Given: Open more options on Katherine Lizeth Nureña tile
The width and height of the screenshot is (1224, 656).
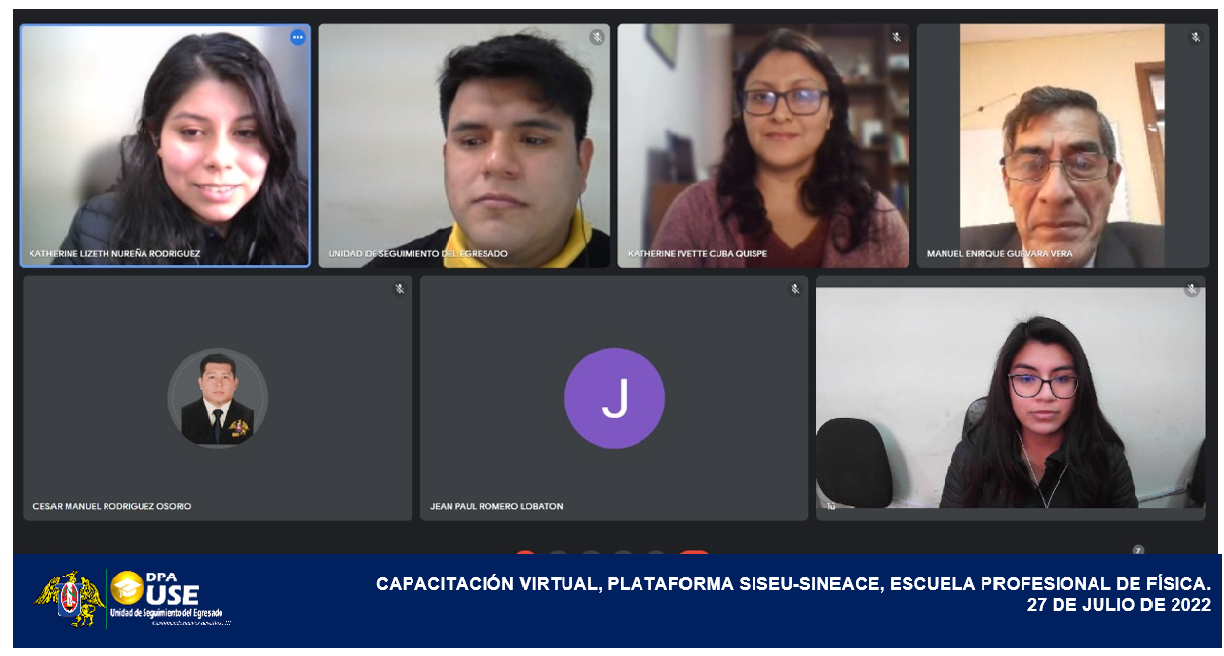Looking at the screenshot, I should (x=297, y=38).
